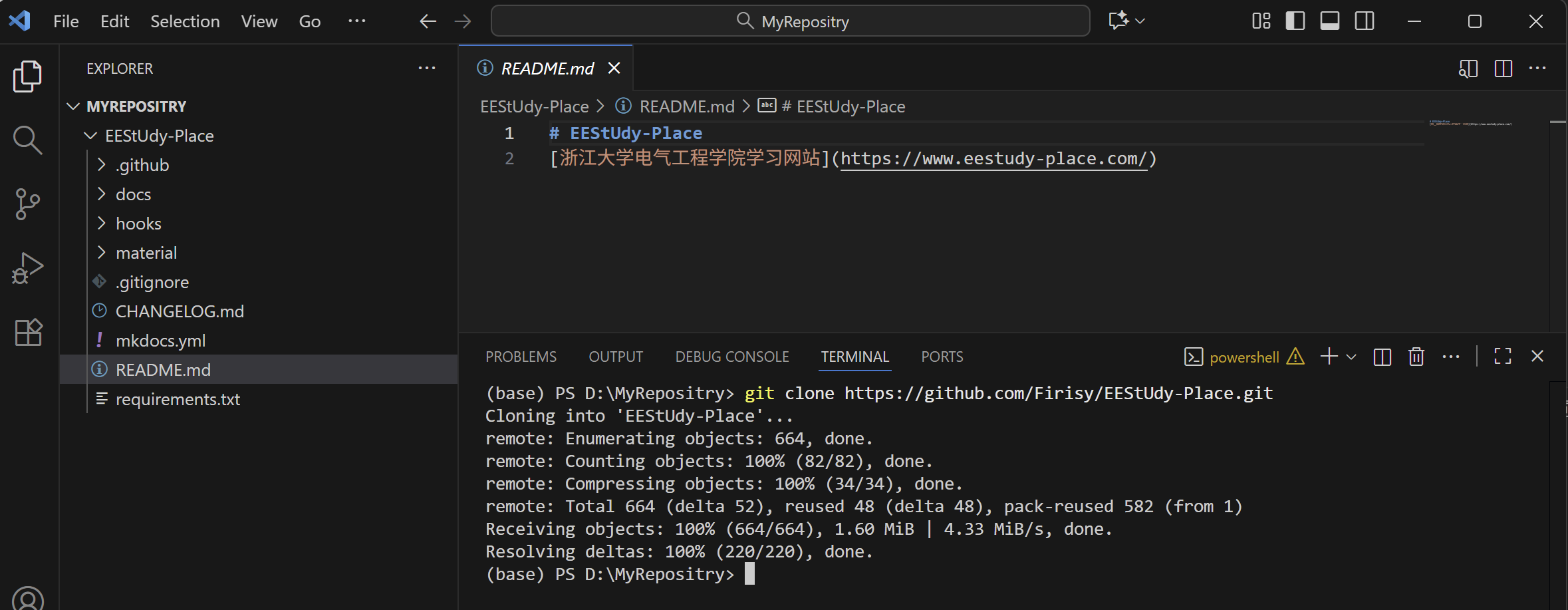Toggle the primary side bar visibility
The width and height of the screenshot is (1568, 610).
1295,21
